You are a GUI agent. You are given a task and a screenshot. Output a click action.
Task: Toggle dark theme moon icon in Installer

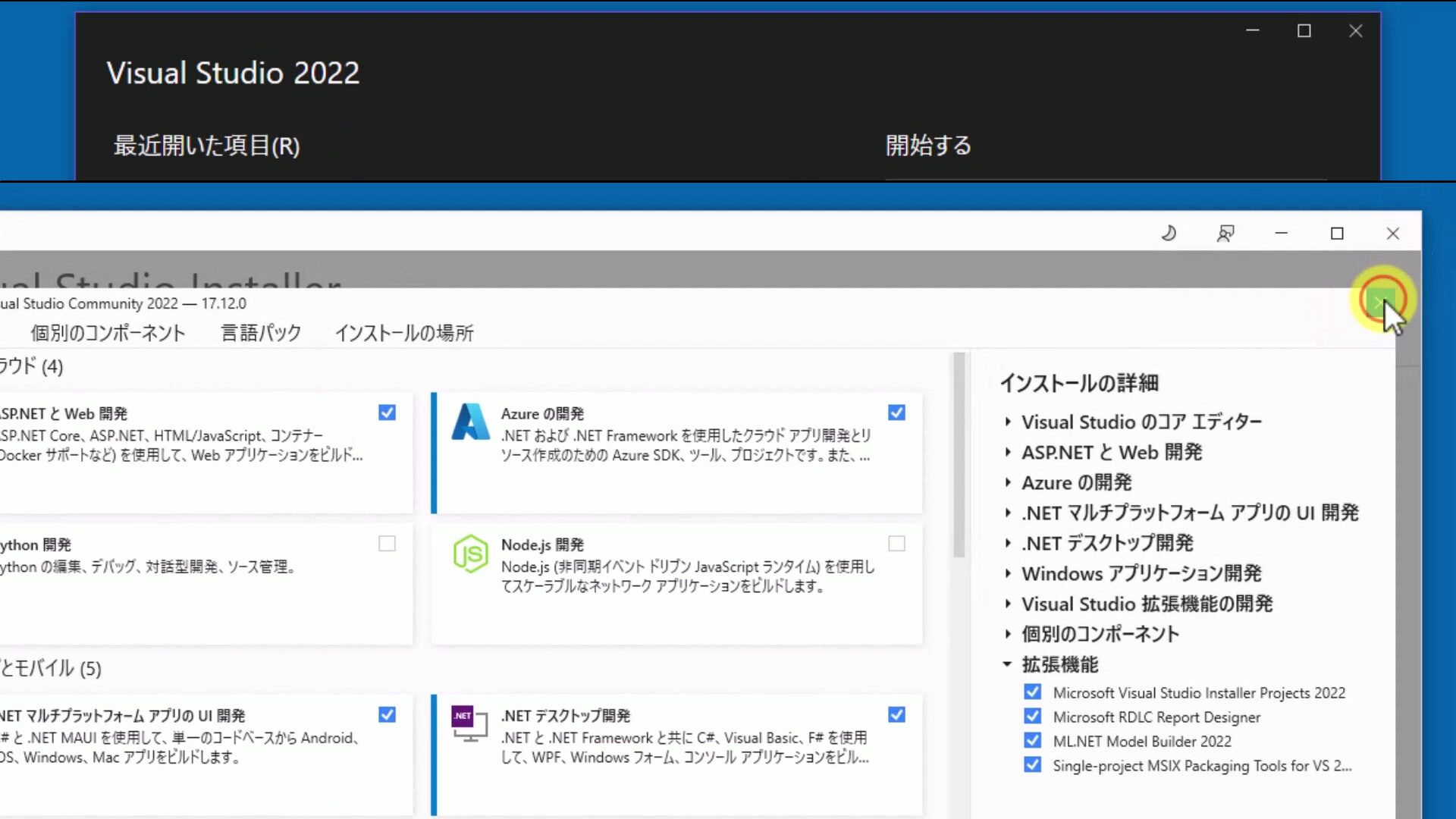[1169, 234]
